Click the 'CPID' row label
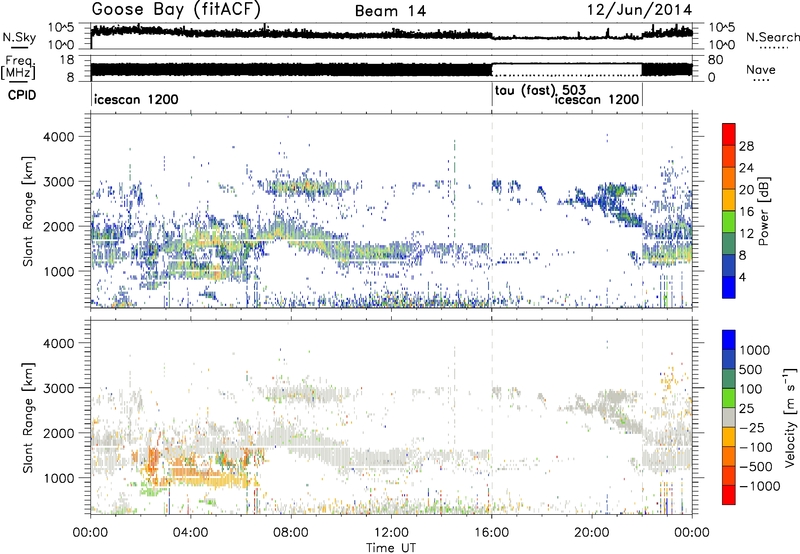This screenshot has height=554, width=800. pos(22,95)
